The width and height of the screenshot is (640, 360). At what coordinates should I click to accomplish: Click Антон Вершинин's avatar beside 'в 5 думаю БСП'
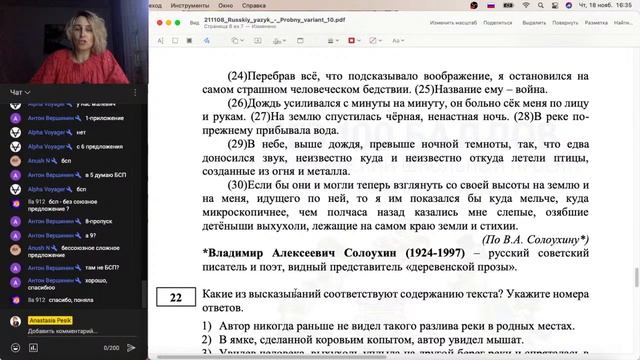[x=16, y=176]
